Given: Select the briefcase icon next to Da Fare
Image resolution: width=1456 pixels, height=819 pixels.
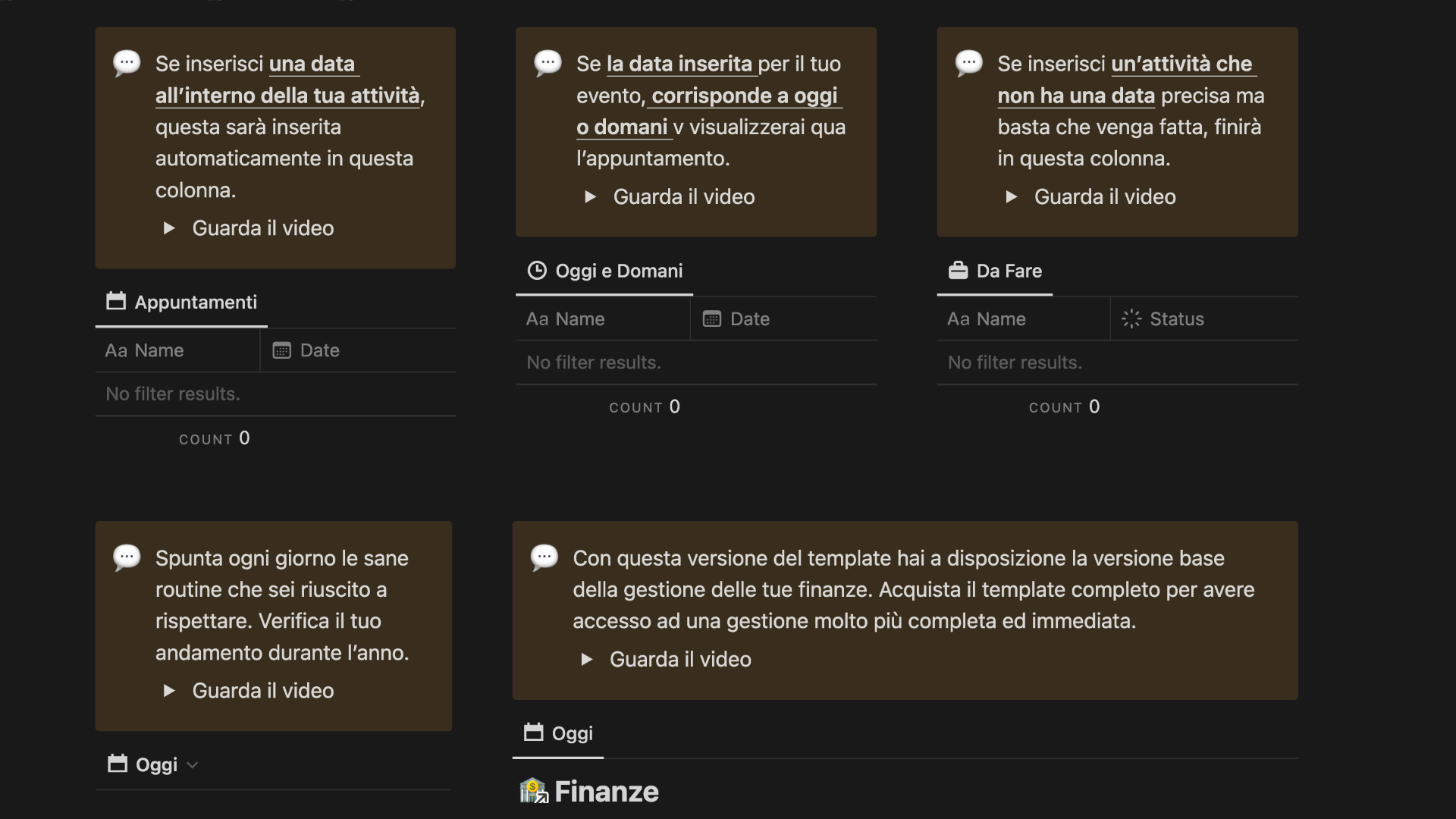Looking at the screenshot, I should point(958,271).
